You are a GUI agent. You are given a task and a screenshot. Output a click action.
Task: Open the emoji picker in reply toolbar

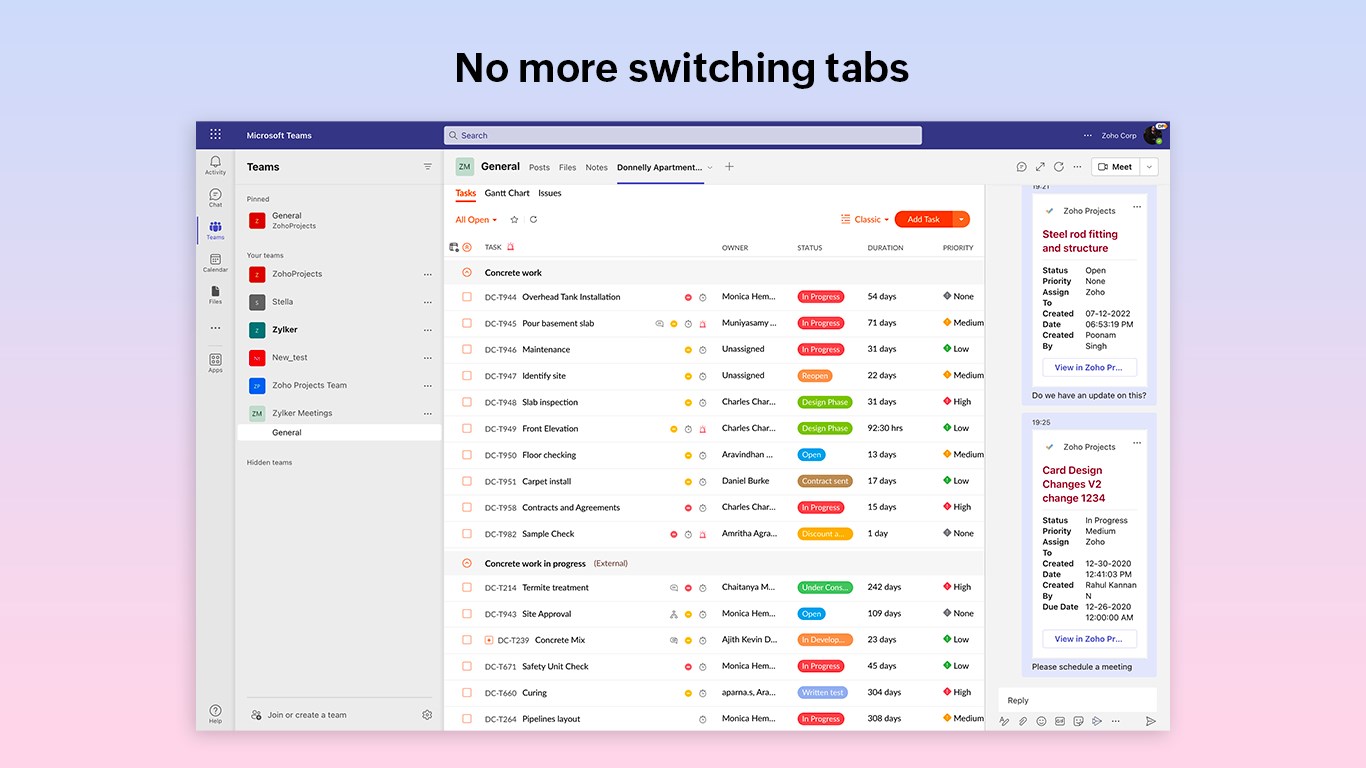[1041, 721]
